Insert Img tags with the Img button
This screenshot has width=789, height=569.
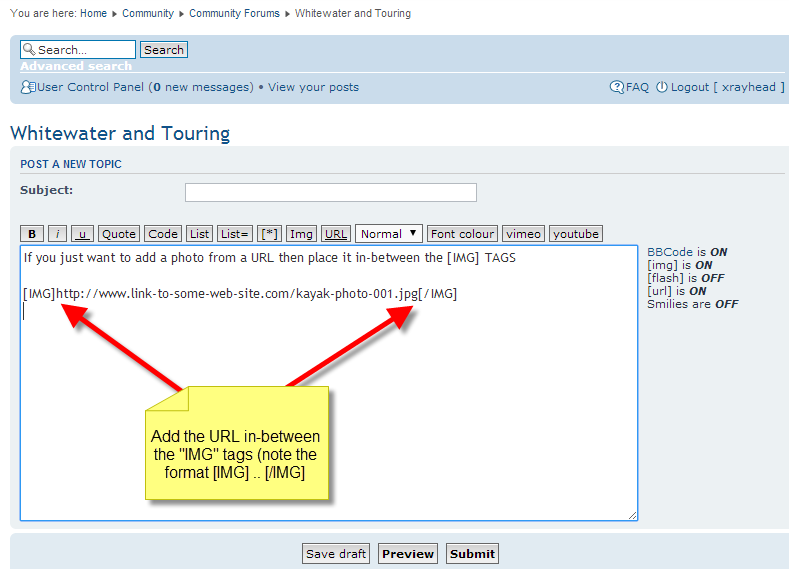[301, 234]
